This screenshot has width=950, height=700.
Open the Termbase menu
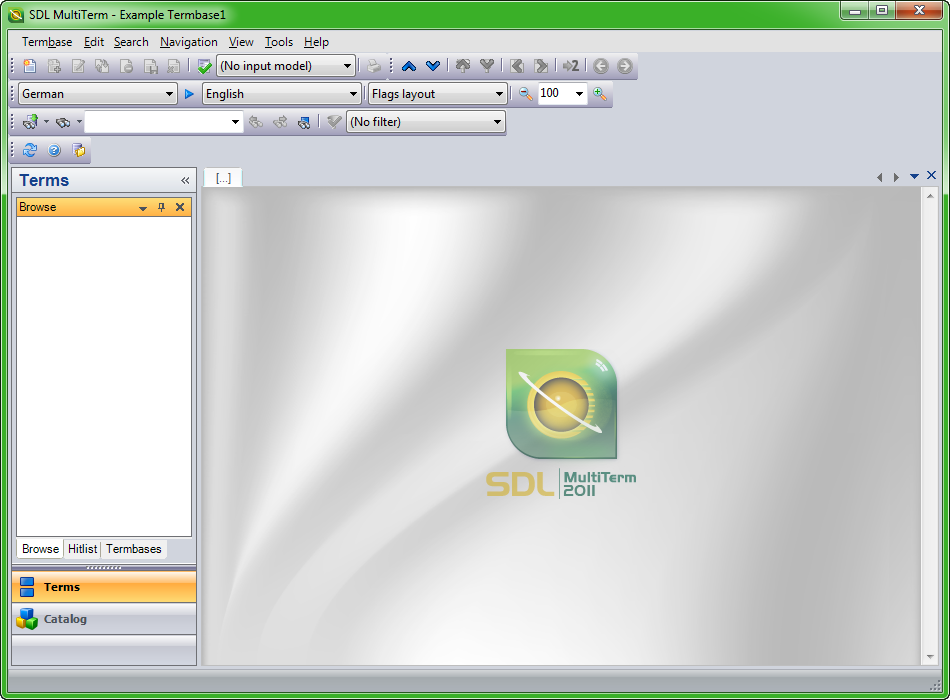pos(47,42)
